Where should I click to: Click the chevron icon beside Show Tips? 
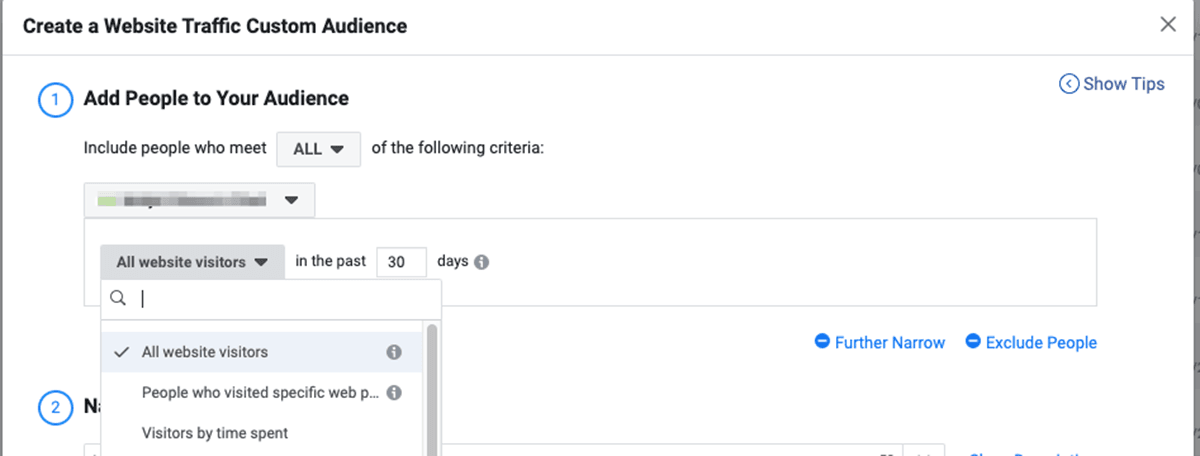pyautogui.click(x=1069, y=84)
